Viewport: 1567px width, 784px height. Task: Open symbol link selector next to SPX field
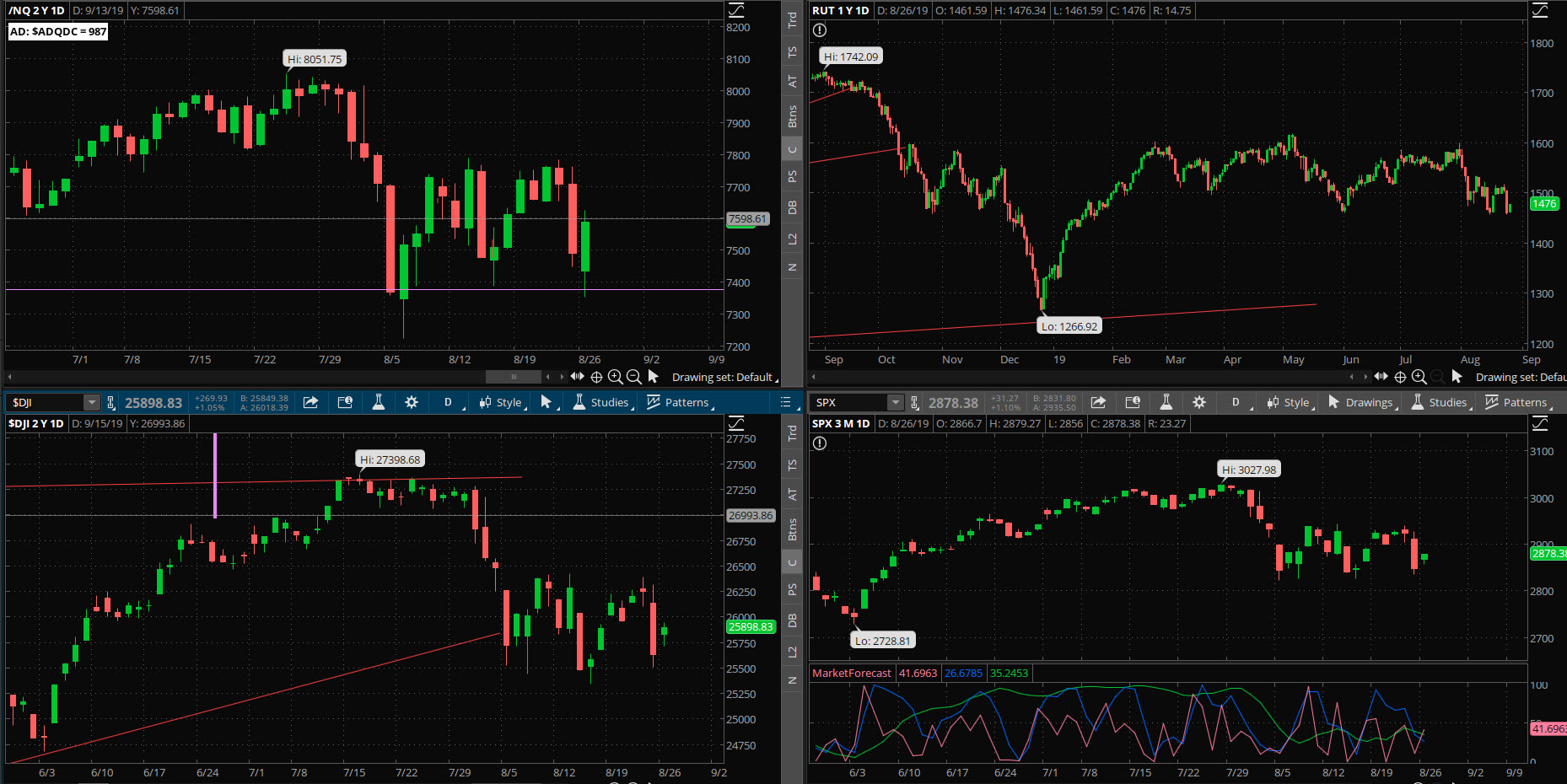(x=914, y=402)
